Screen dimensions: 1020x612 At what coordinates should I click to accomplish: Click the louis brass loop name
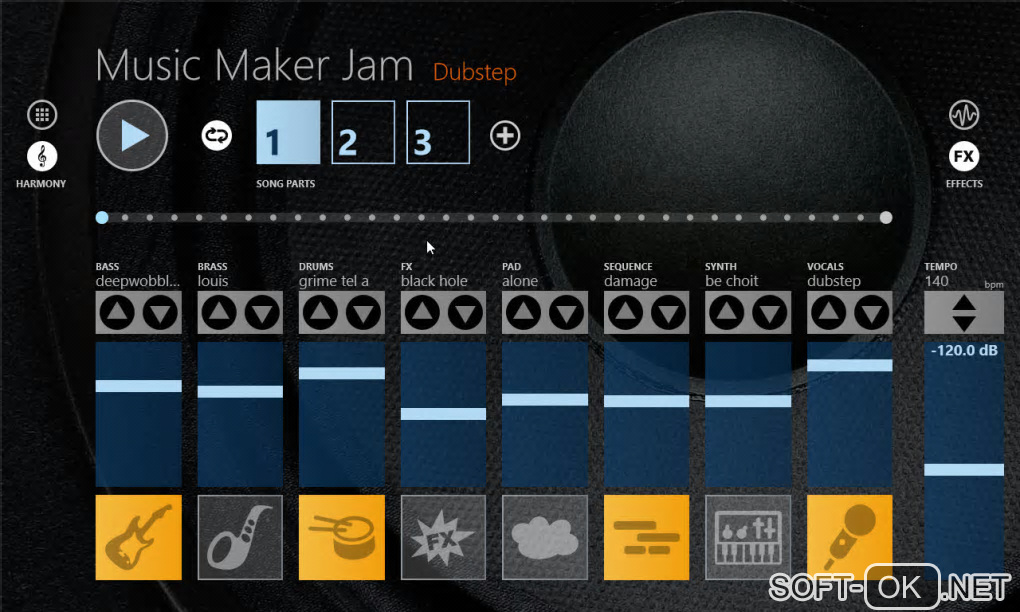pos(213,281)
